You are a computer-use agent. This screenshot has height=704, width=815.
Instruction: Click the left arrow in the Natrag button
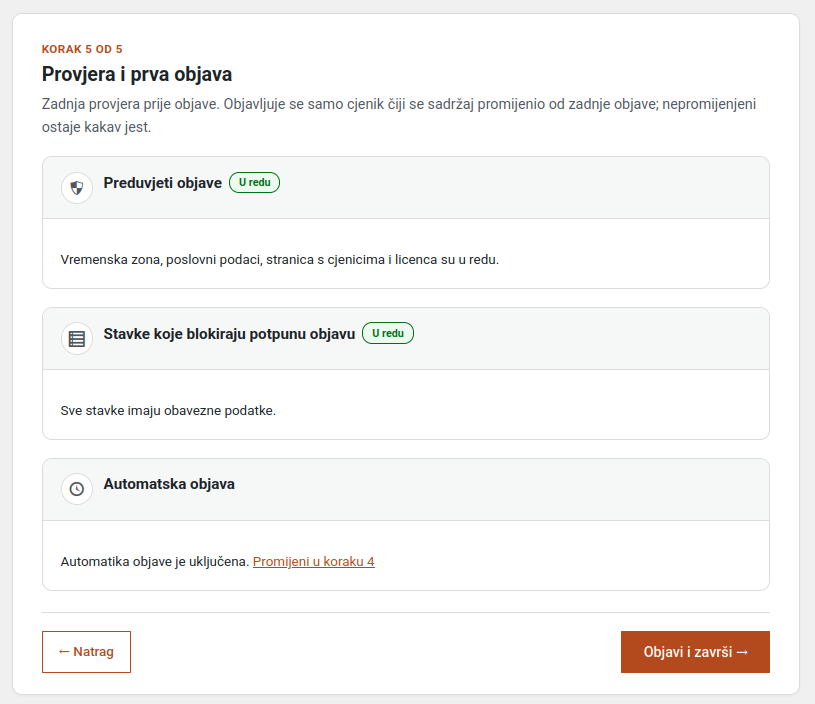click(x=64, y=652)
